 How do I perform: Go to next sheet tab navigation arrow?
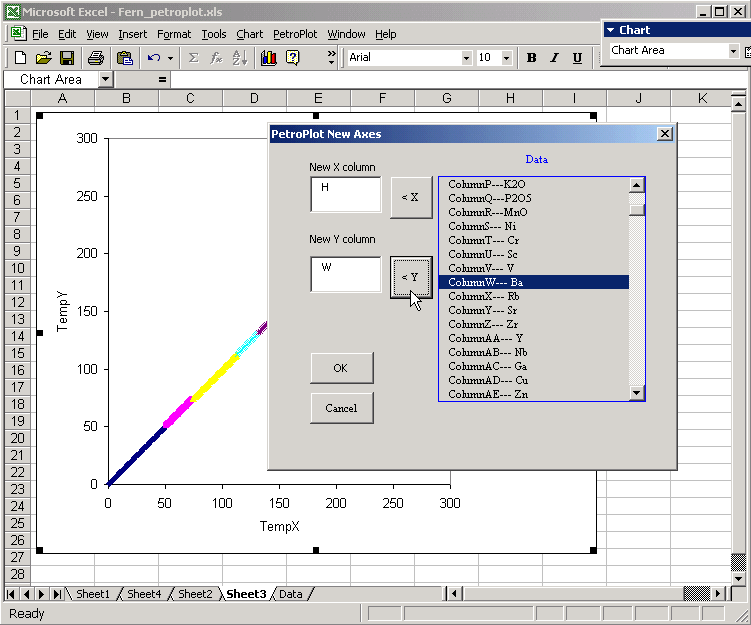(x=41, y=594)
